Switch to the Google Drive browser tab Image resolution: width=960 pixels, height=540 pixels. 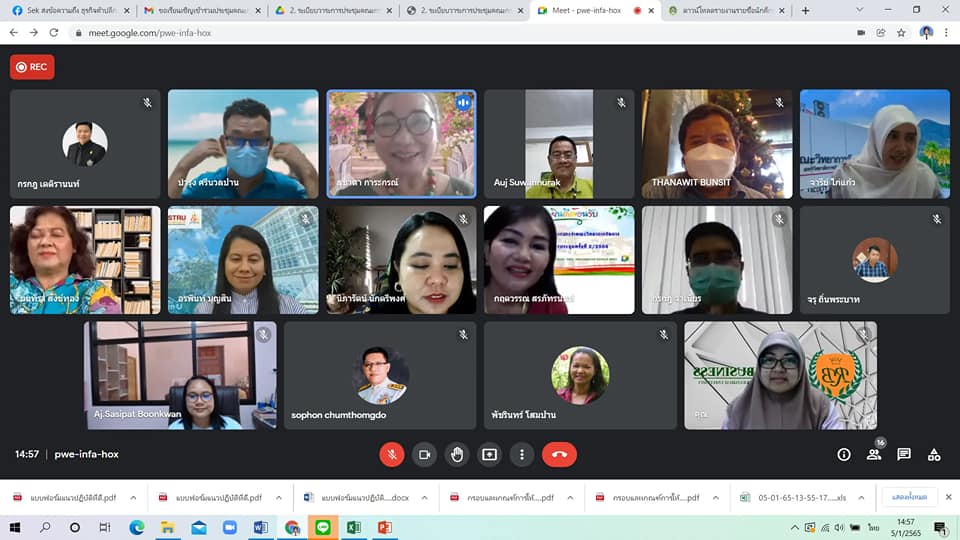point(333,10)
